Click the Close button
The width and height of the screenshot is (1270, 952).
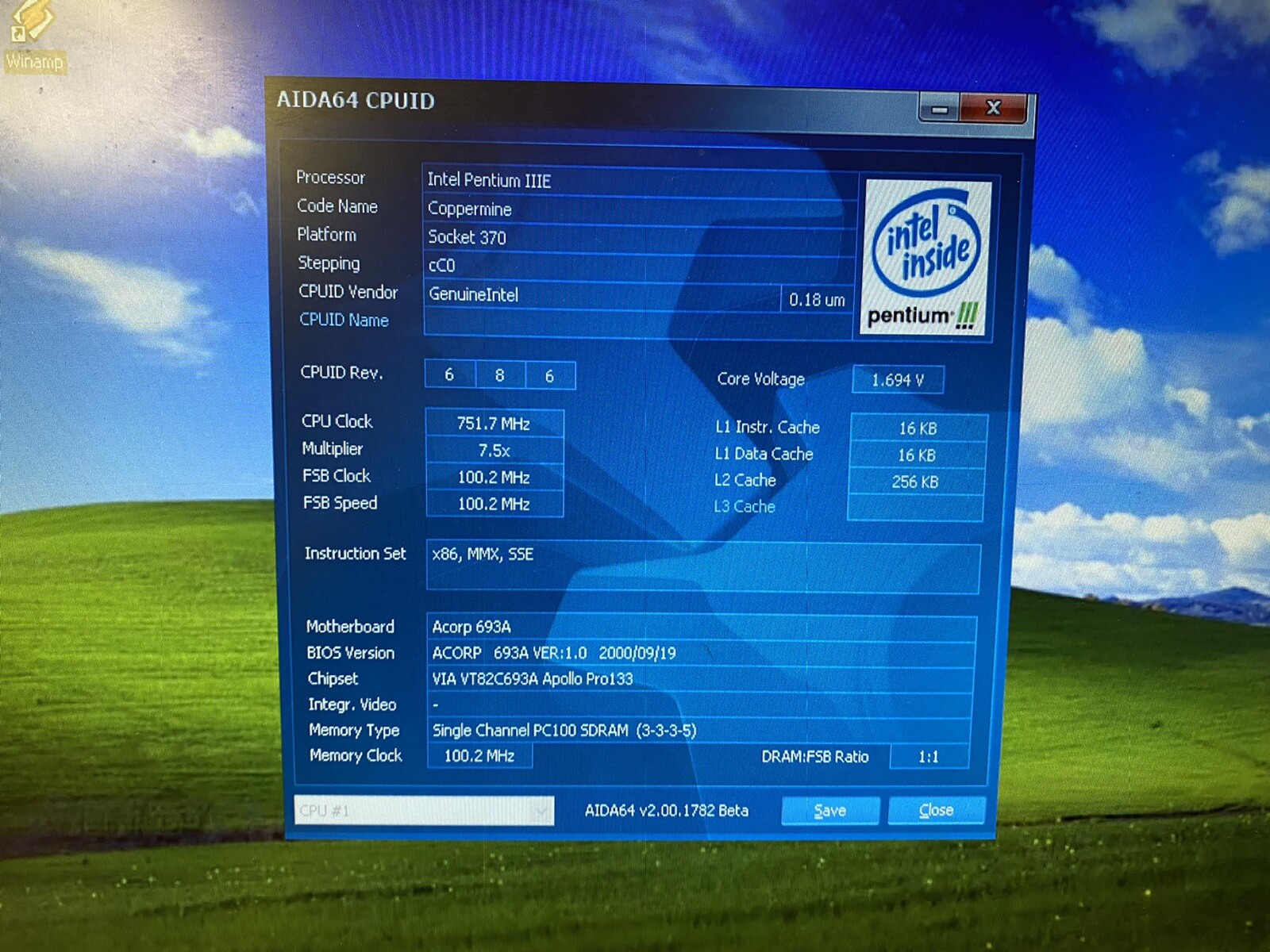pos(937,810)
